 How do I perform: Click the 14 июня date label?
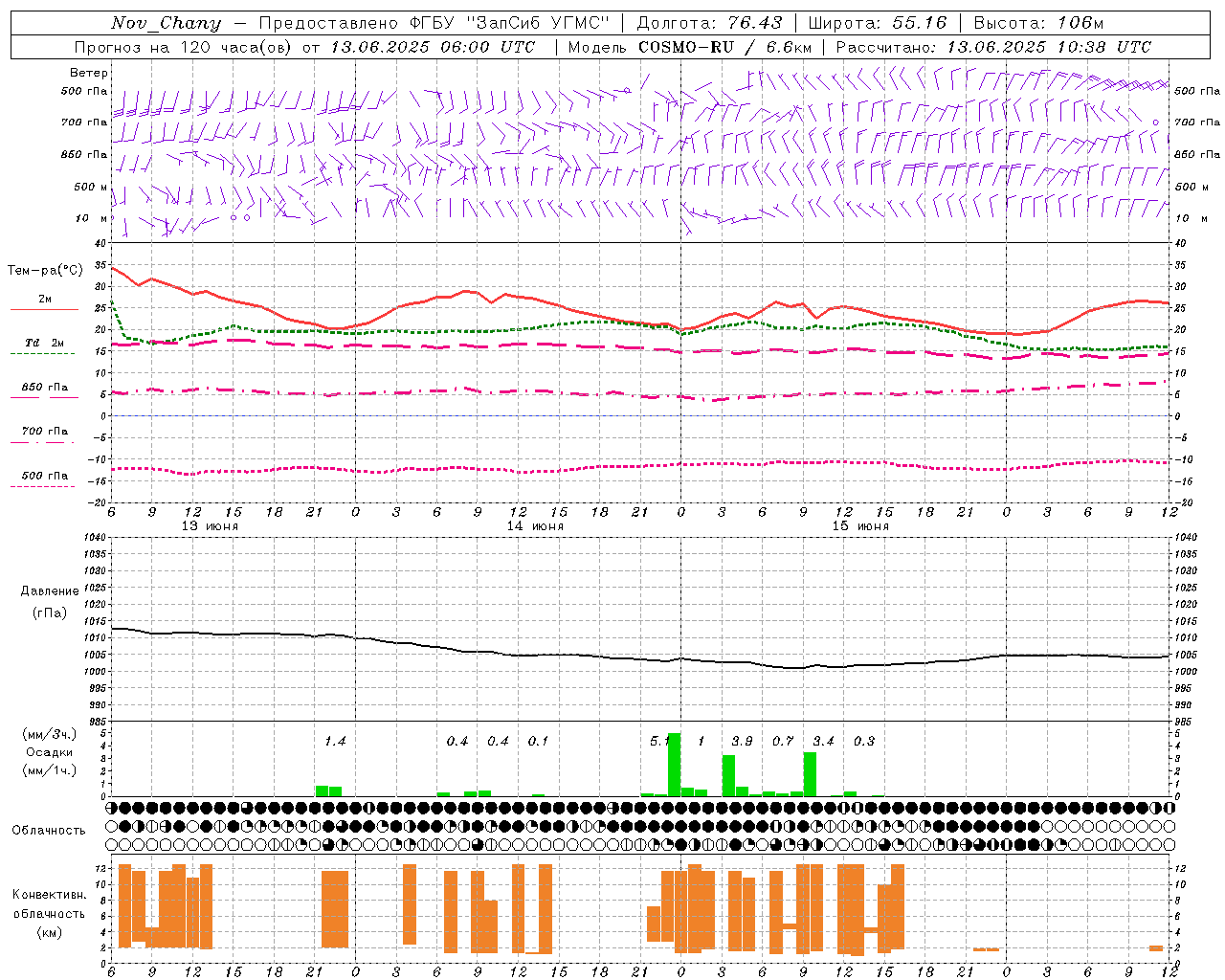(x=535, y=526)
